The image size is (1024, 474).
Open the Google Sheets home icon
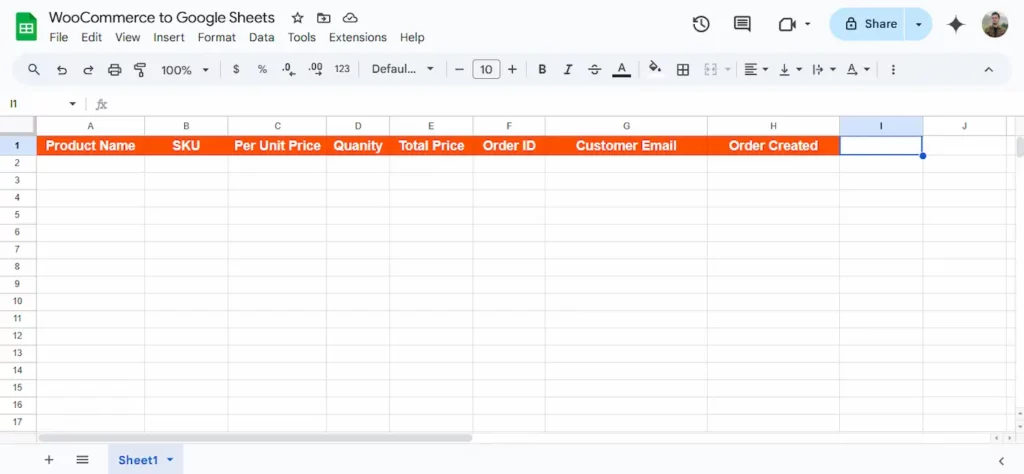tap(26, 27)
